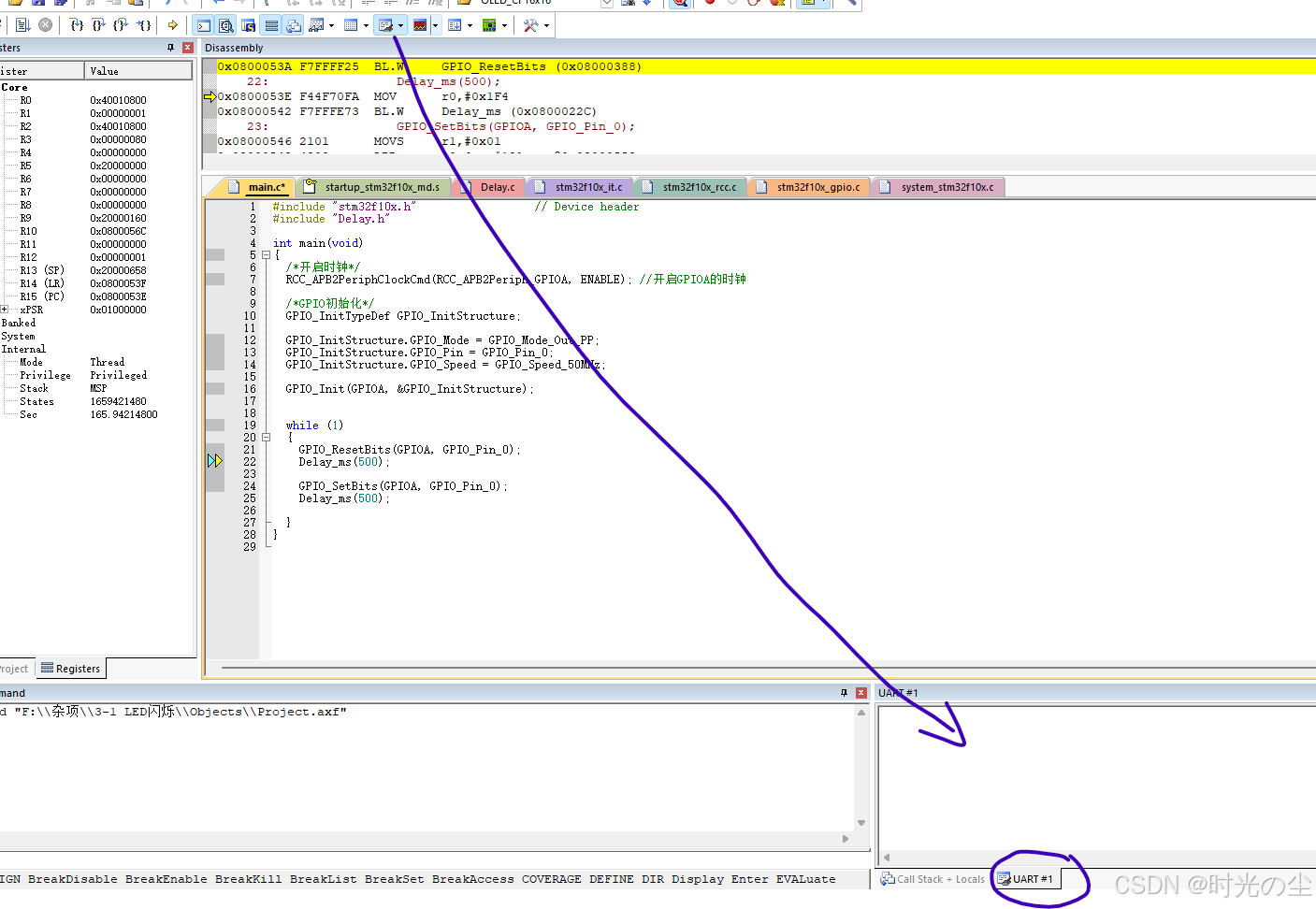This screenshot has width=1316, height=909.
Task: Toggle the Command Window button
Action: coord(204,25)
